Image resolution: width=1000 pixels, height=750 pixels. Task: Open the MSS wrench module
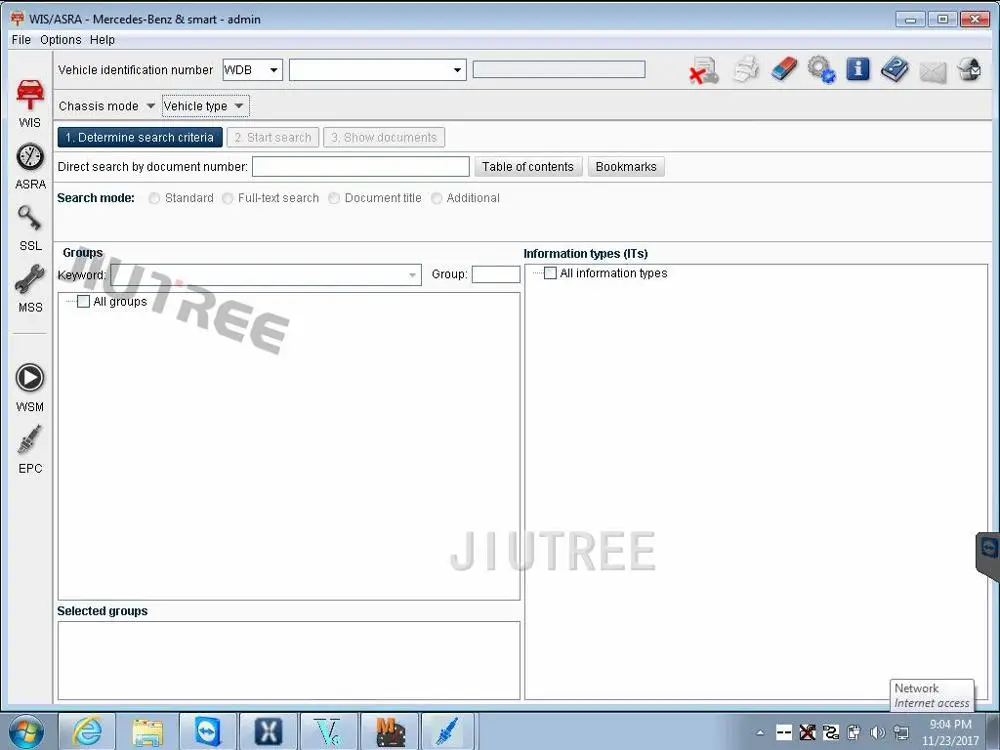(x=30, y=289)
